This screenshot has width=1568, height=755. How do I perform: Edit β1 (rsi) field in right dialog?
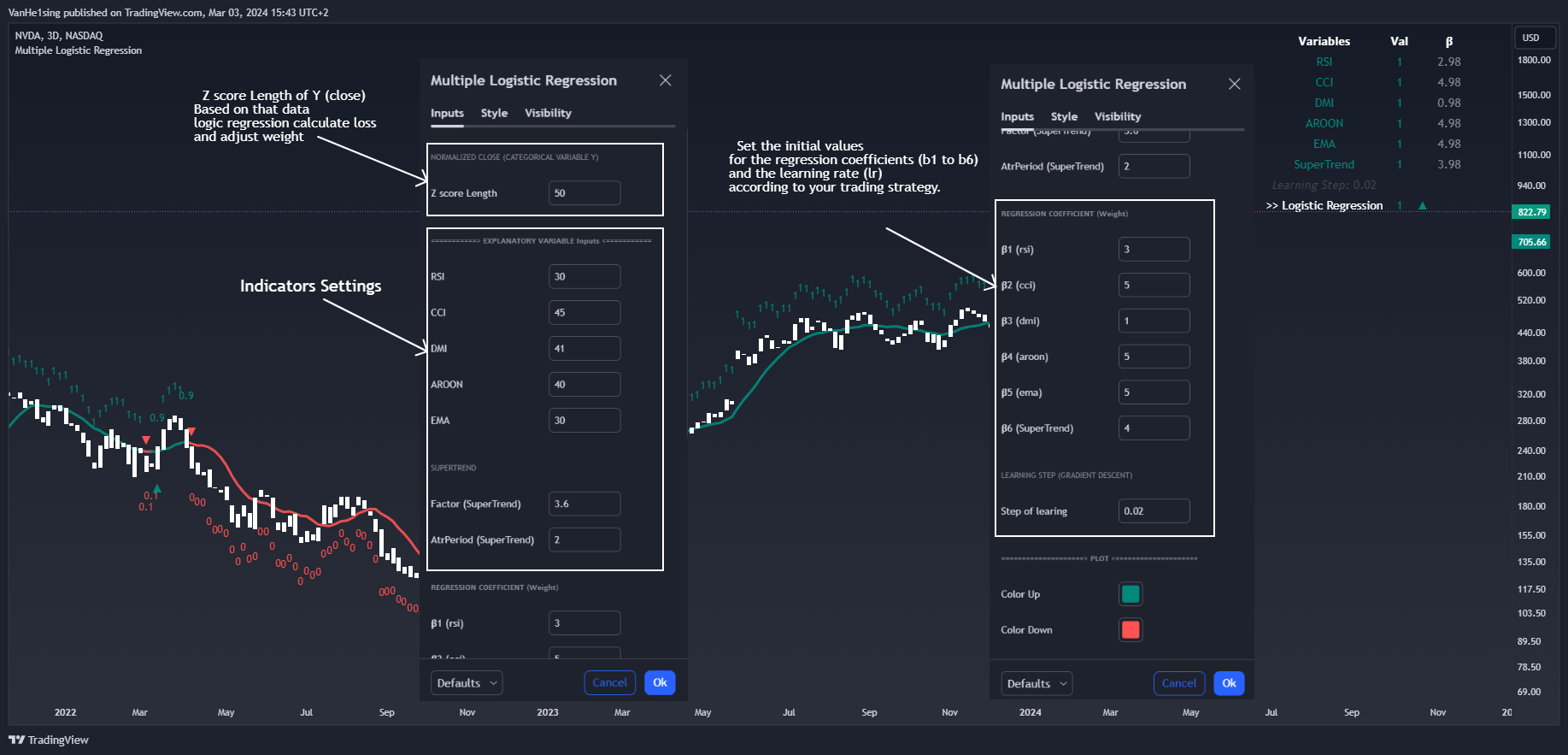click(1154, 249)
